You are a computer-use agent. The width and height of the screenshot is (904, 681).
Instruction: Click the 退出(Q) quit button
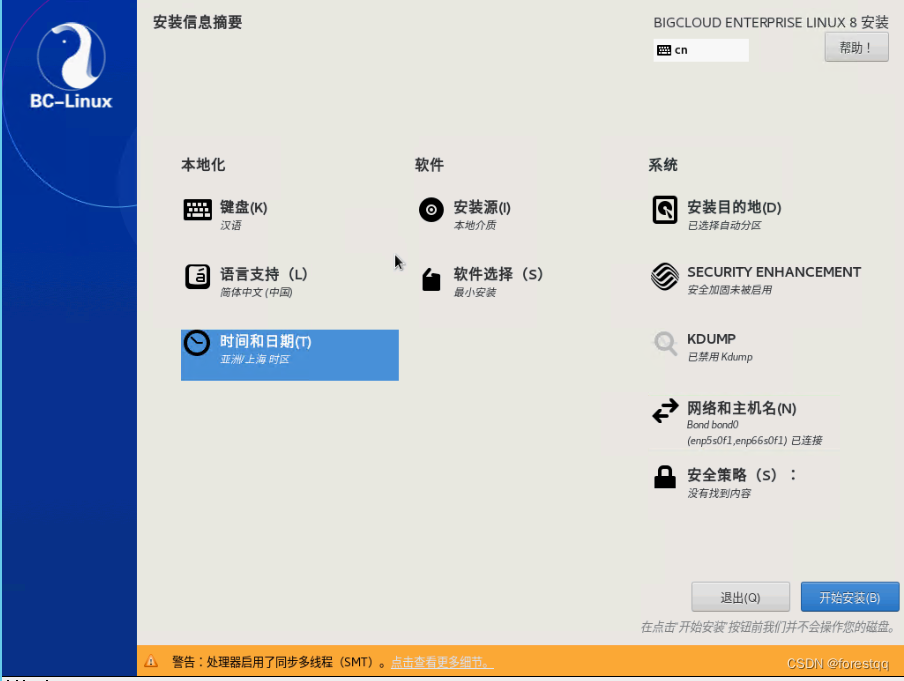(740, 597)
